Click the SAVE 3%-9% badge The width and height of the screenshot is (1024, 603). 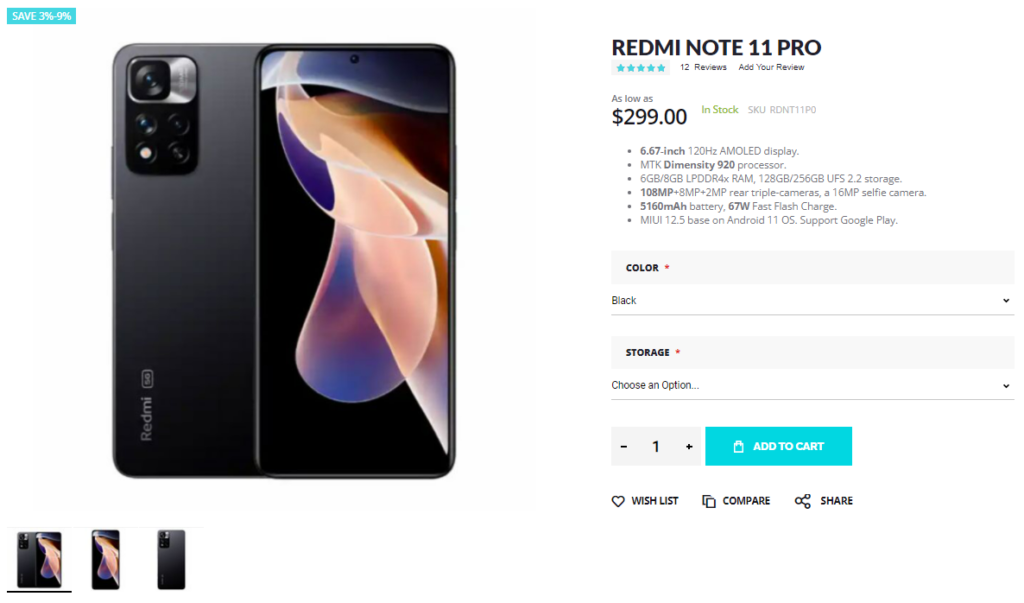[x=41, y=16]
